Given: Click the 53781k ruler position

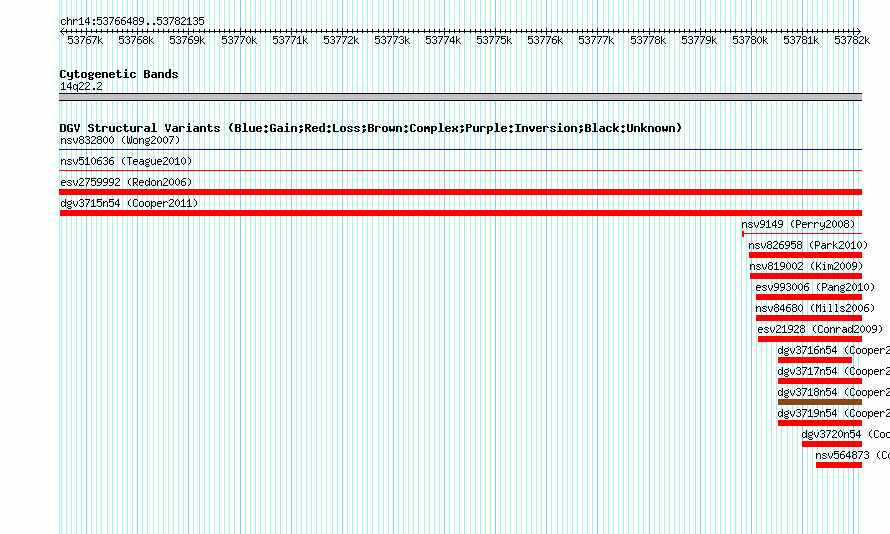Looking at the screenshot, I should coord(801,40).
